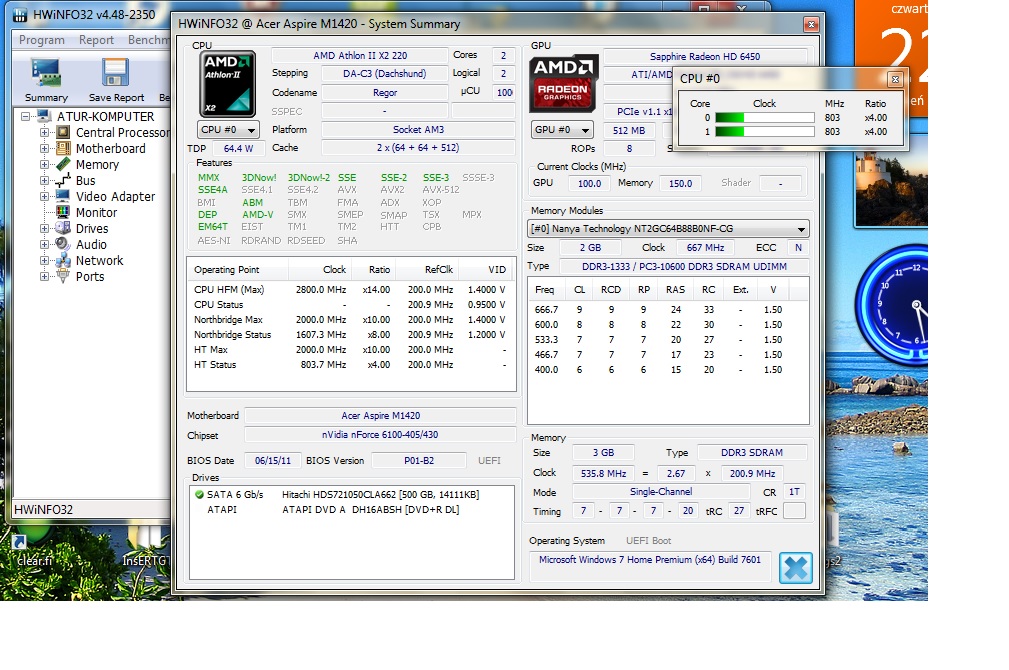Viewport: 1009px width, 670px height.
Task: Expand the Audio tree node
Action: point(44,245)
